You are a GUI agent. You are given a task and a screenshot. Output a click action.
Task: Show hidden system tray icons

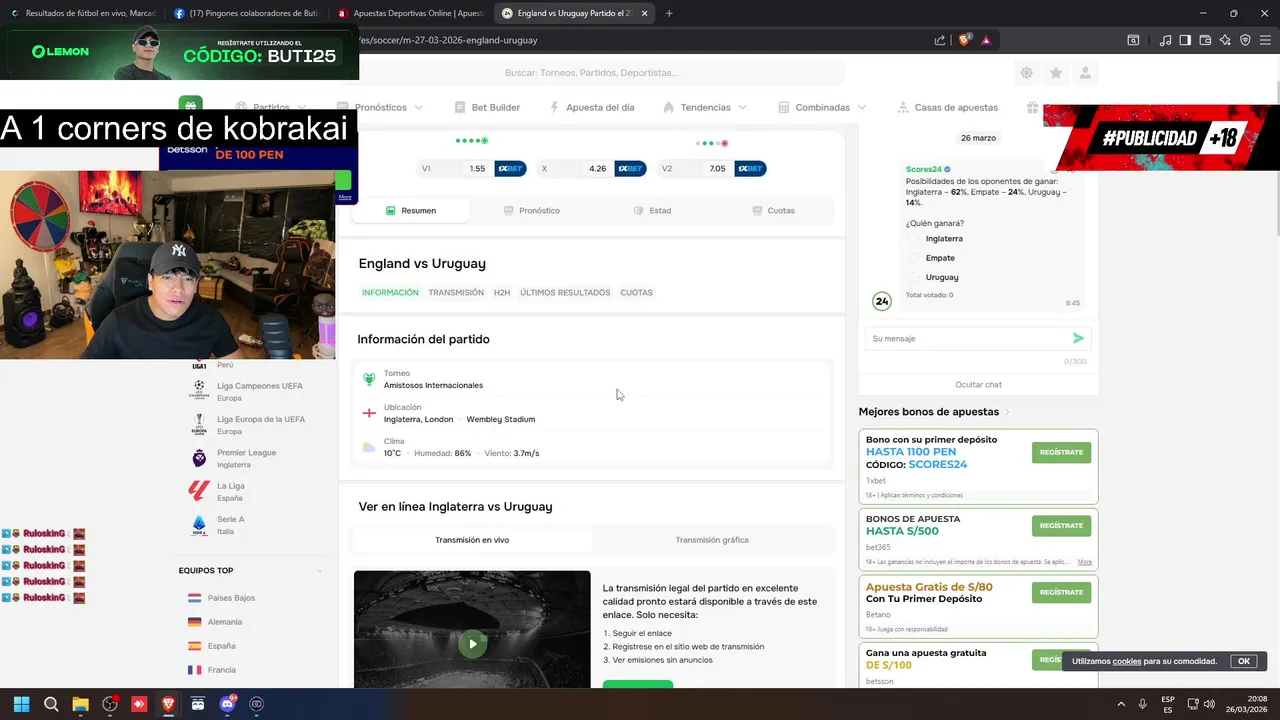pos(1120,704)
